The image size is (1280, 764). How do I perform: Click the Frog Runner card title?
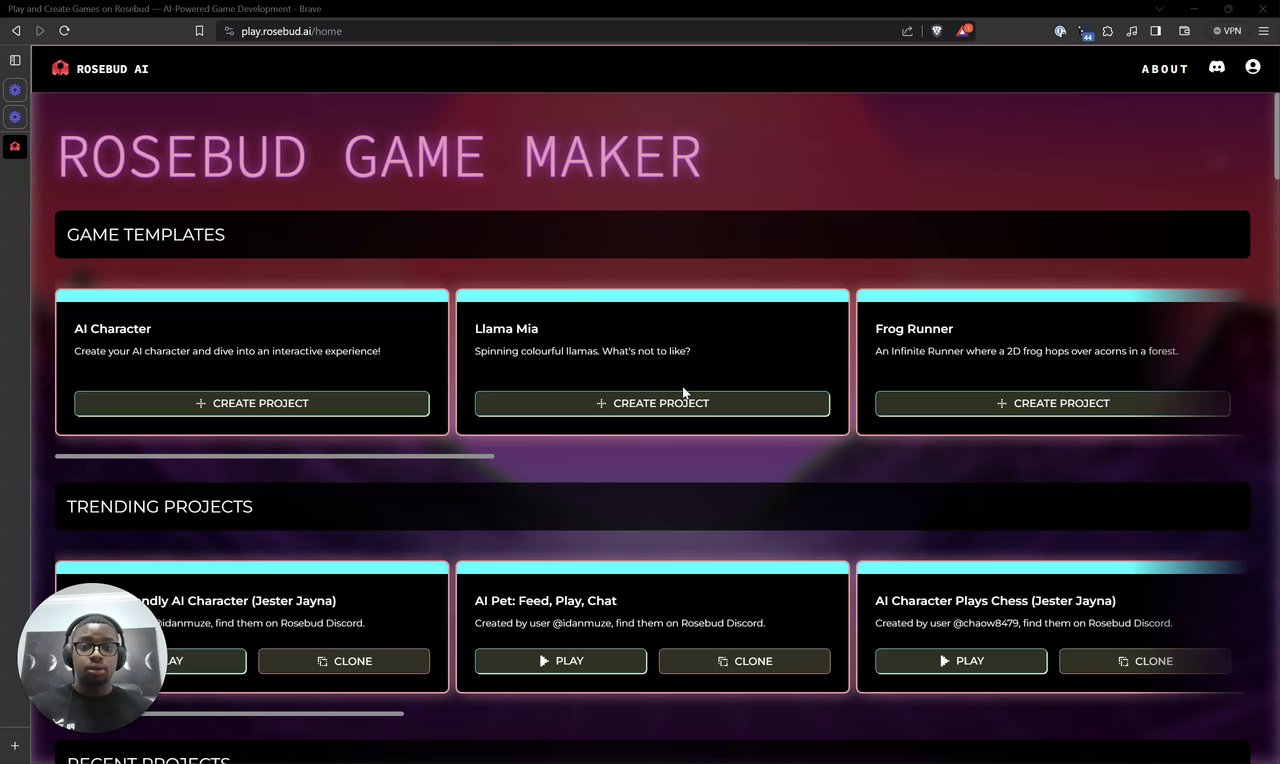(914, 329)
